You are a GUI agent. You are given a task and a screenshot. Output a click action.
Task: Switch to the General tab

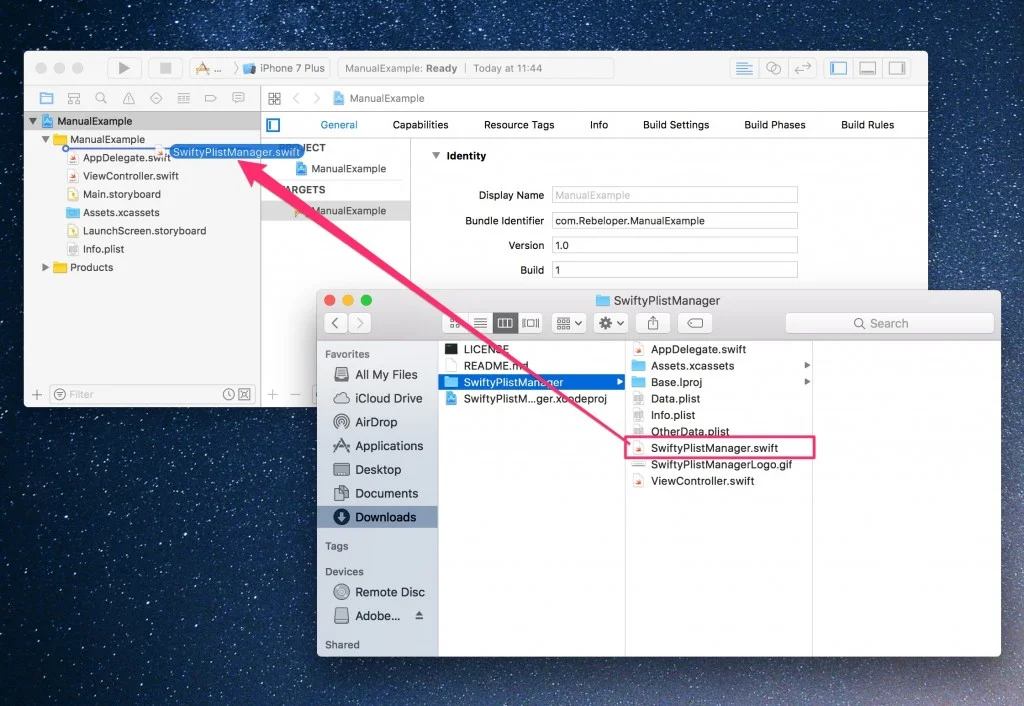click(x=339, y=125)
